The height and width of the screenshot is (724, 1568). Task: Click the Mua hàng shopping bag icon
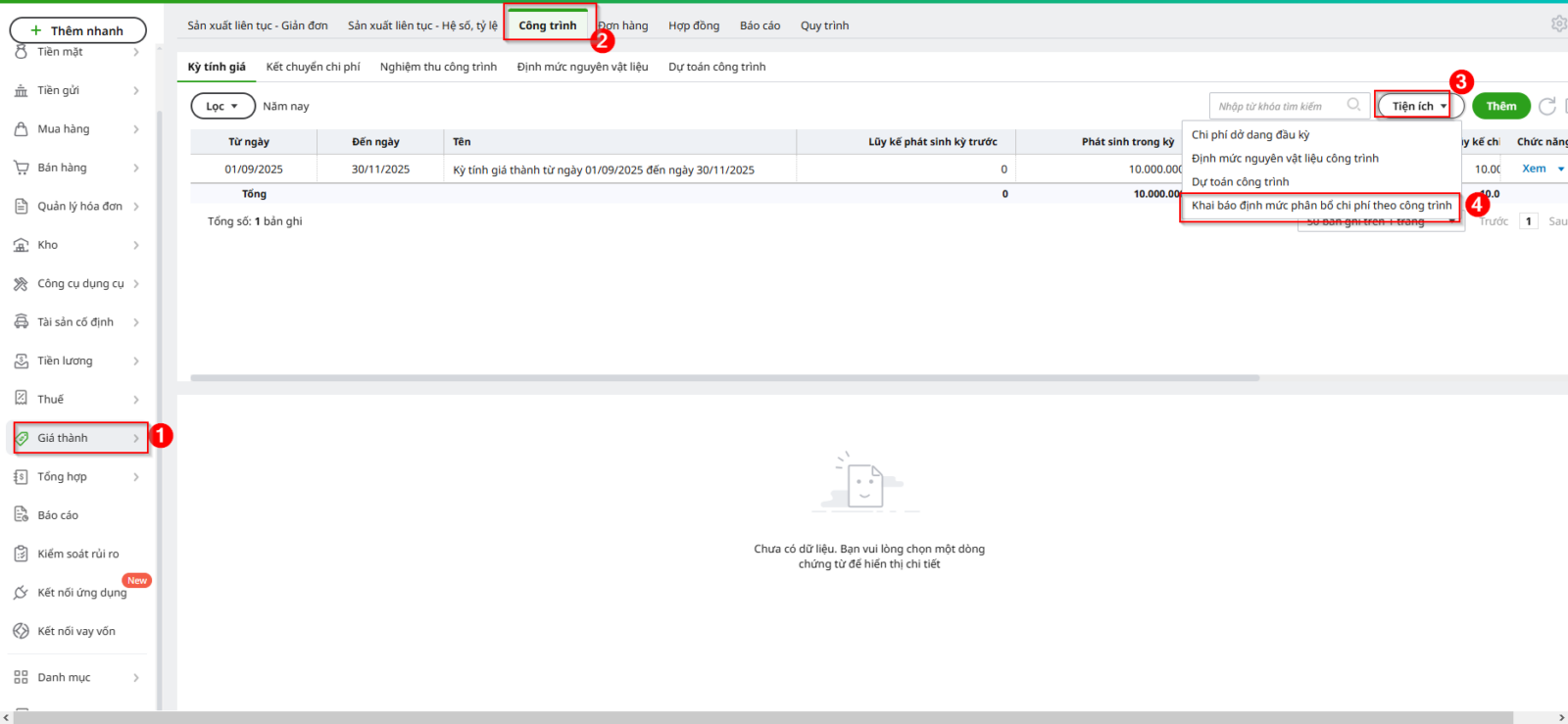pos(21,129)
